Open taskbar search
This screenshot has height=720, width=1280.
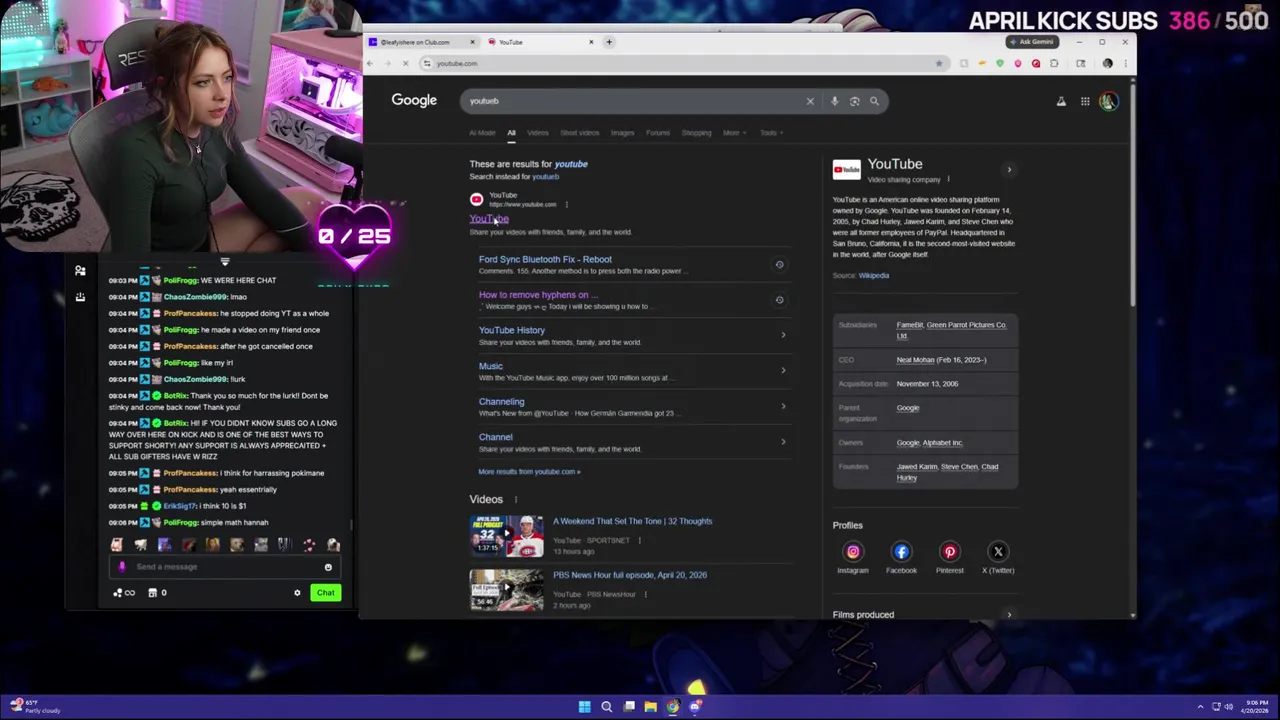606,707
